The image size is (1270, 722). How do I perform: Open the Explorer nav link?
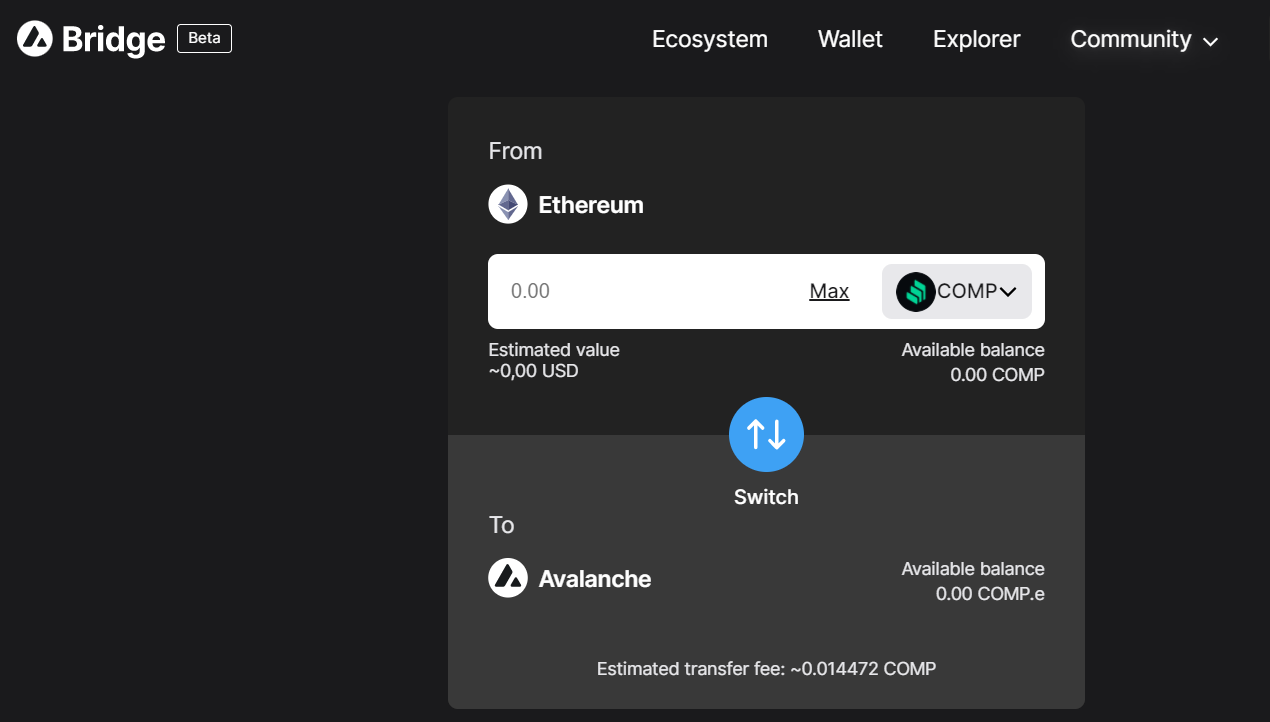976,39
